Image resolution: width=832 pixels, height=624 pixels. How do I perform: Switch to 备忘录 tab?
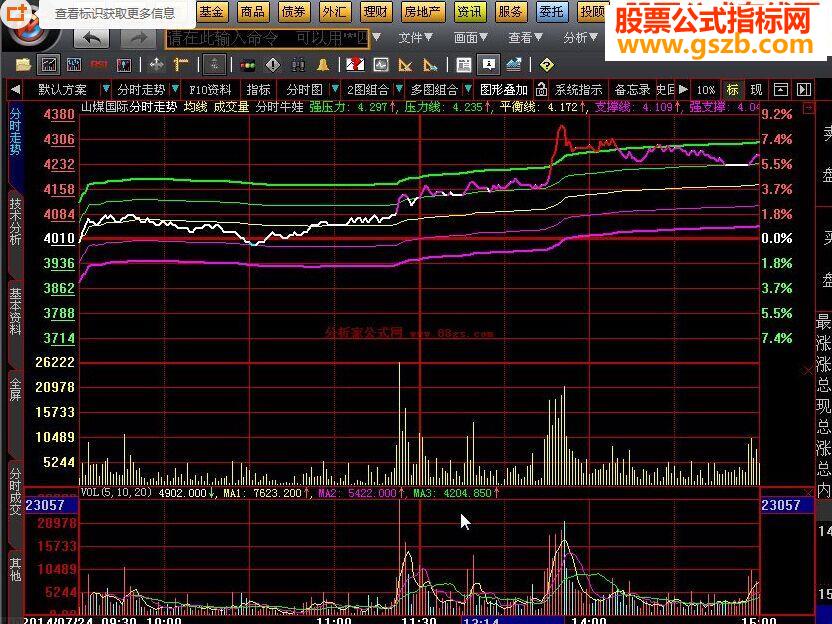[632, 89]
